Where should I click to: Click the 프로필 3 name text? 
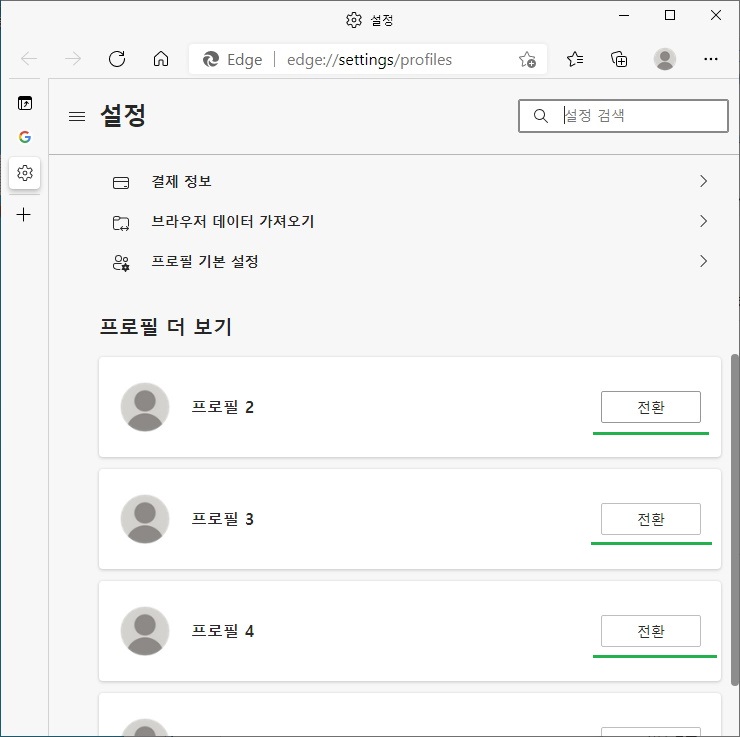(x=223, y=519)
